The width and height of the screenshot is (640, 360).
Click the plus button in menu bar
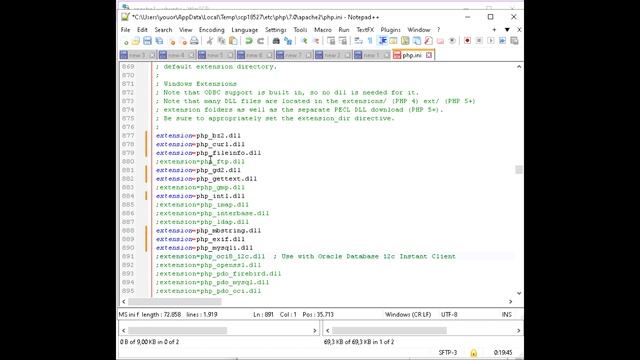494,30
